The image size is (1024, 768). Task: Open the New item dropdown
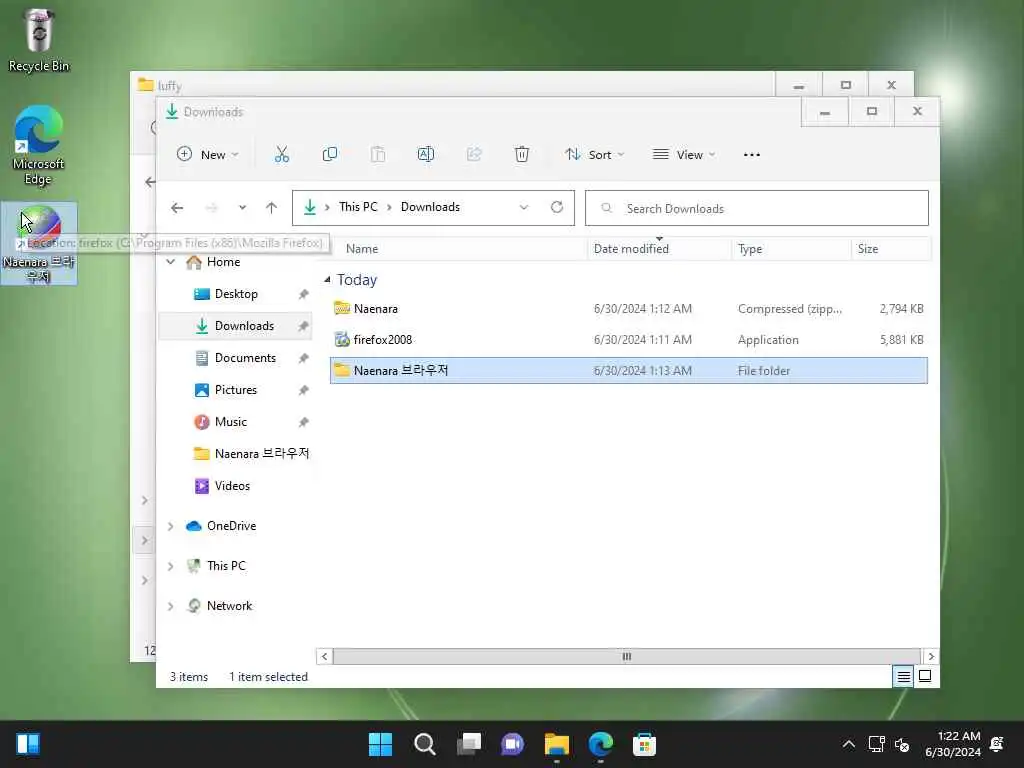(208, 155)
